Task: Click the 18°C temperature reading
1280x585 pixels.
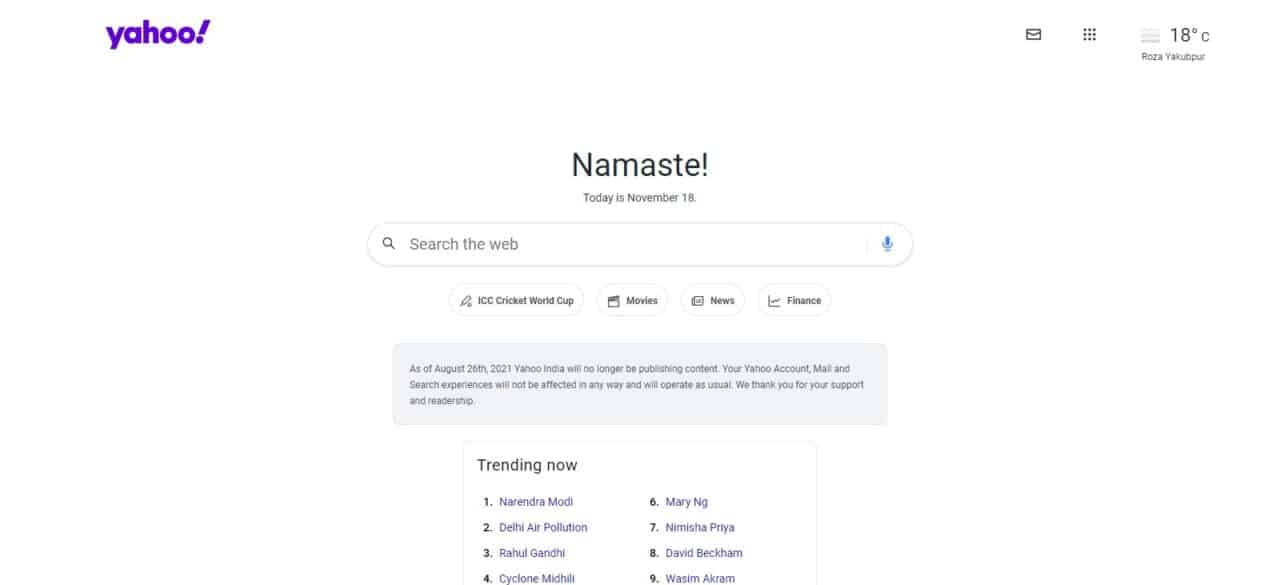Action: pos(1189,35)
